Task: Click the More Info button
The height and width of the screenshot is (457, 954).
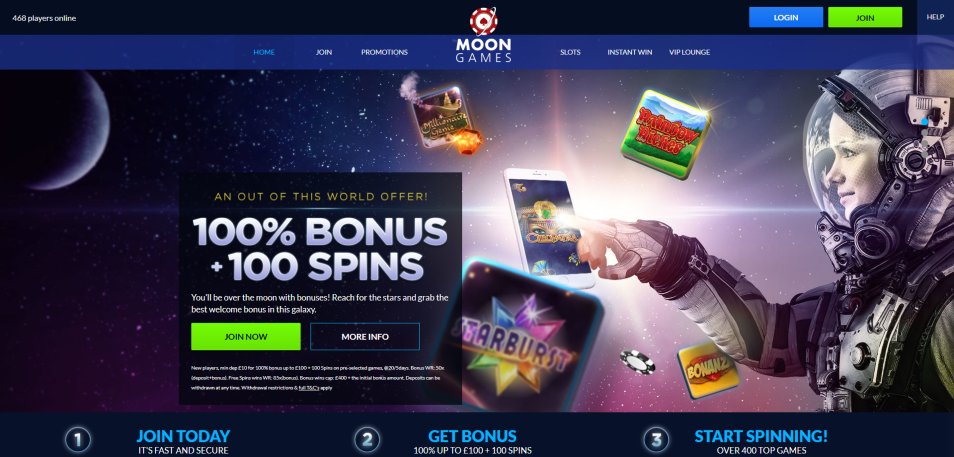Action: tap(365, 337)
